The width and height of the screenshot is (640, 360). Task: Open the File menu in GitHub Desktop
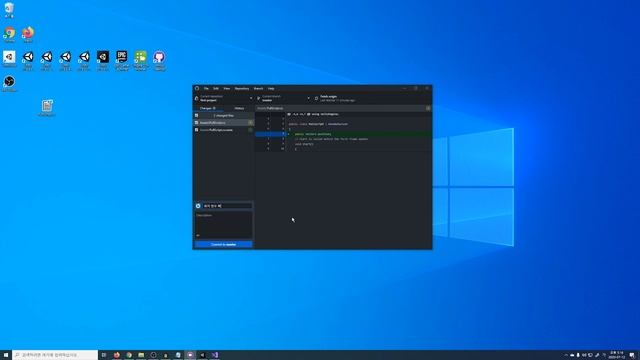206,89
